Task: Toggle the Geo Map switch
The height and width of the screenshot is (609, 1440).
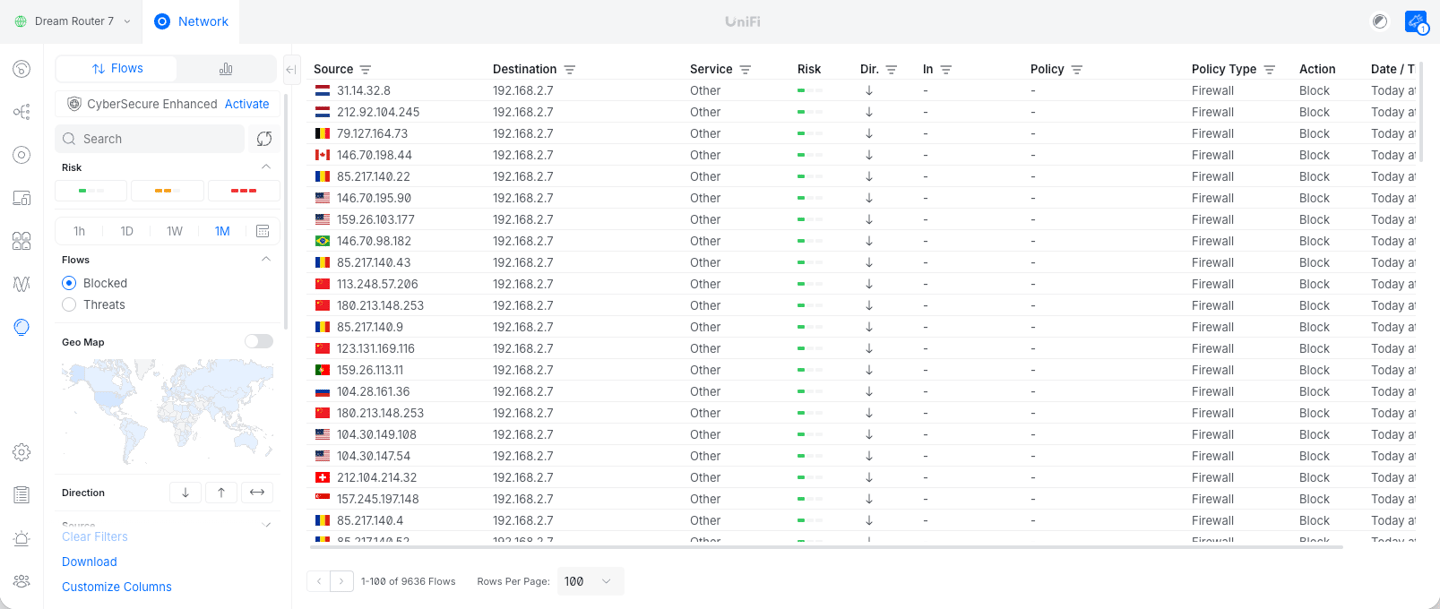Action: tap(259, 342)
